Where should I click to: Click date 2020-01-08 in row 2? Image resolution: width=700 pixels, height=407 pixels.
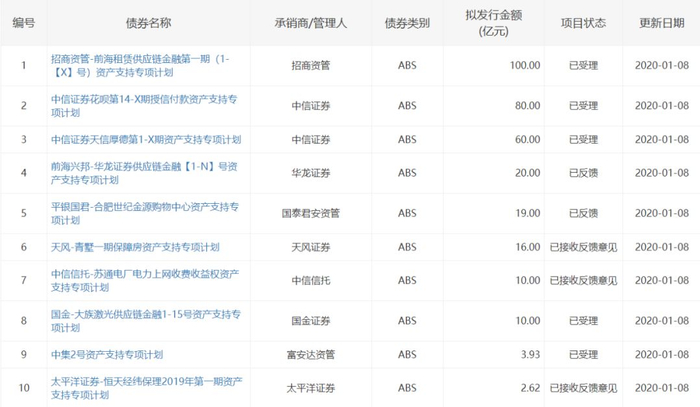(x=662, y=106)
